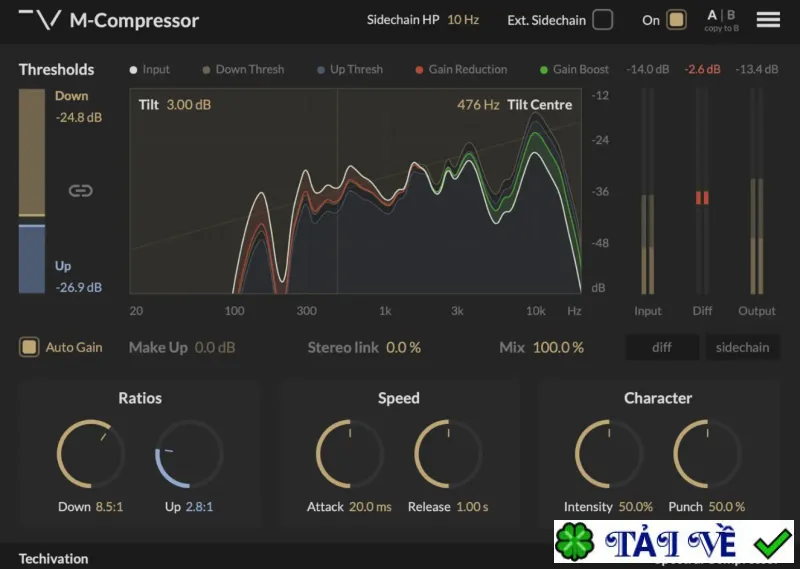Click the Down ratio knob
This screenshot has height=569, width=800.
(90, 454)
